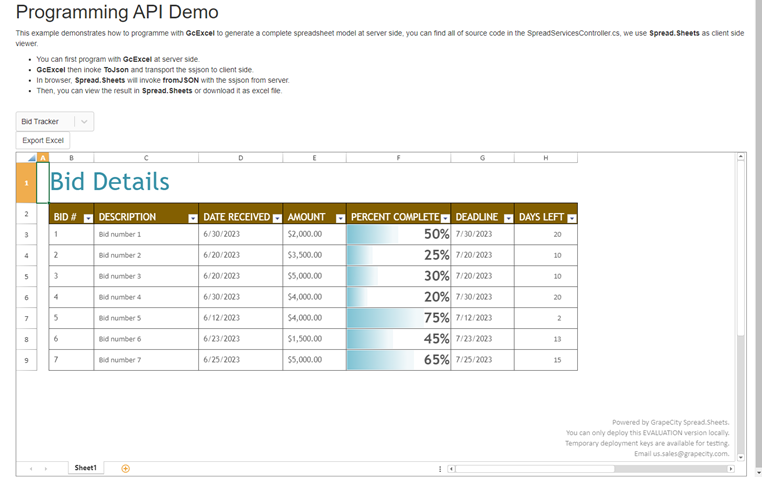Open the DATE RECEIVED filter arrow
The image size is (762, 477).
277,219
